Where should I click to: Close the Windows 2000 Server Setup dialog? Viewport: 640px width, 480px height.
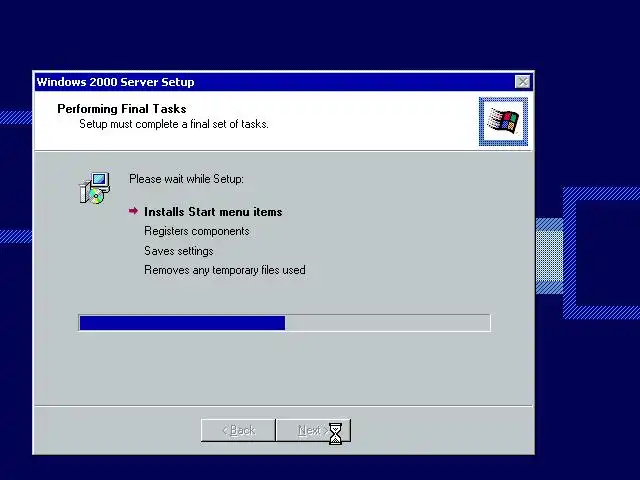click(522, 82)
